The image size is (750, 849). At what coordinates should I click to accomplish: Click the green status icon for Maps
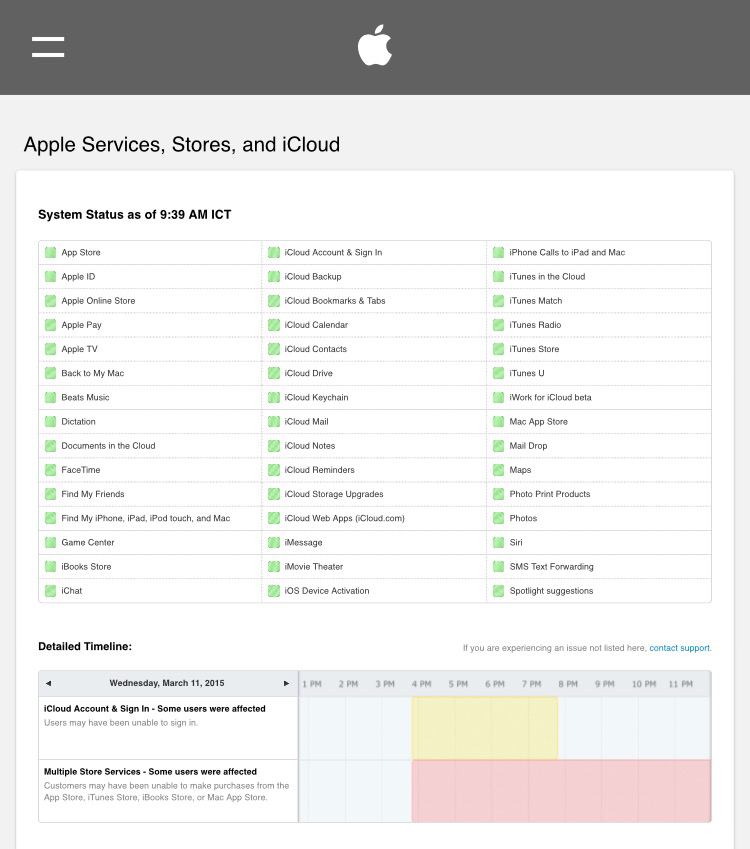click(499, 470)
